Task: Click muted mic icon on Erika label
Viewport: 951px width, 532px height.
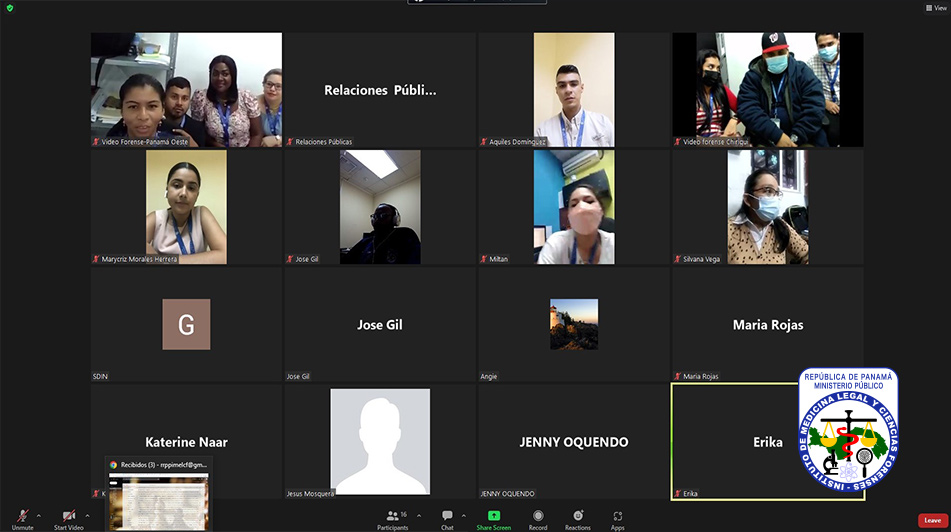Action: pyautogui.click(x=678, y=493)
